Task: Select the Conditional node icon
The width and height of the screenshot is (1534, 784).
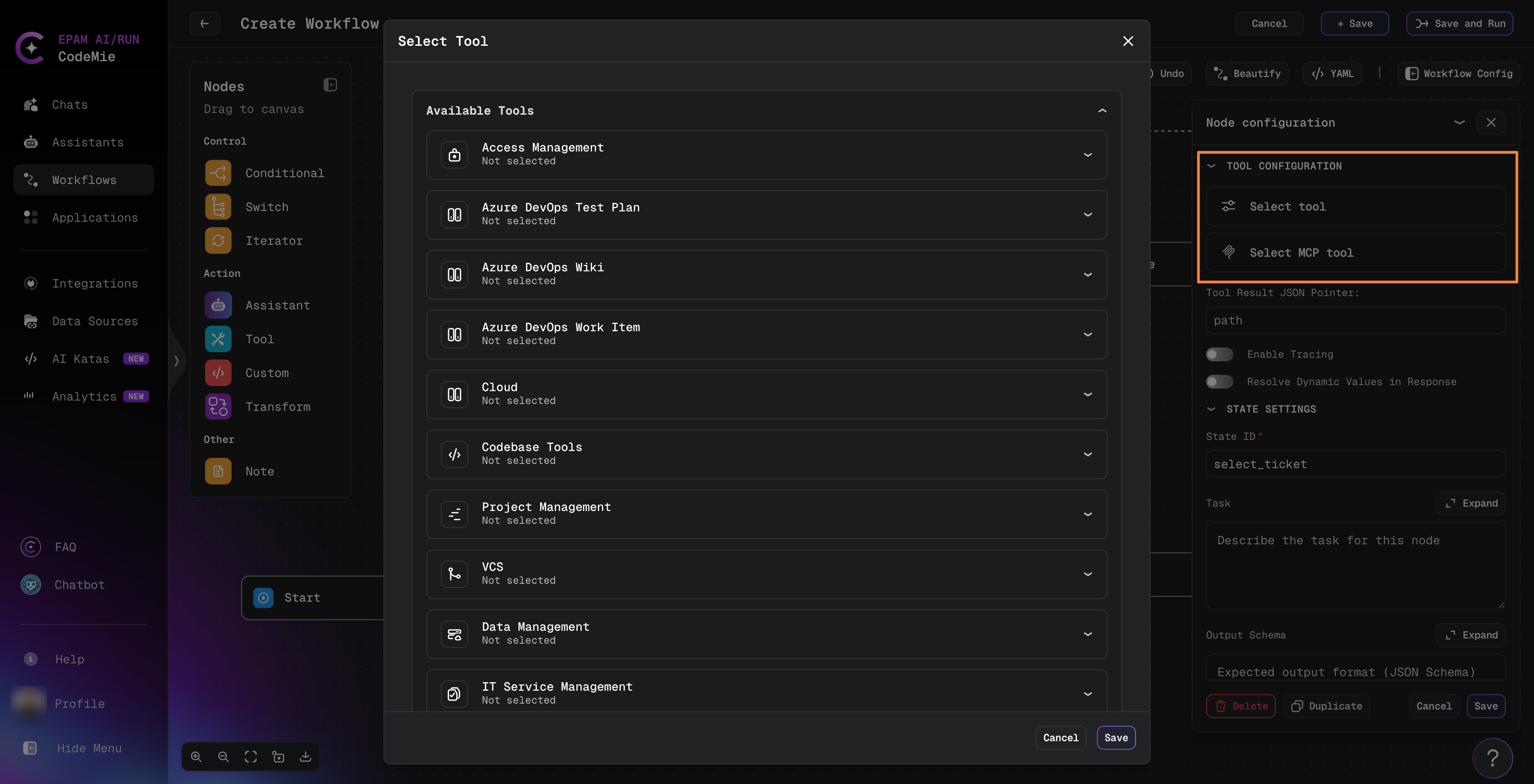Action: (x=218, y=172)
